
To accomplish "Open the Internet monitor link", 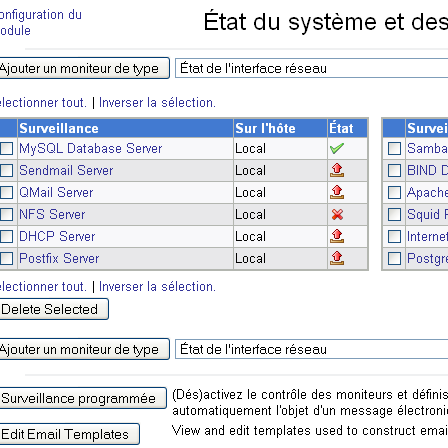I will 427,236.
